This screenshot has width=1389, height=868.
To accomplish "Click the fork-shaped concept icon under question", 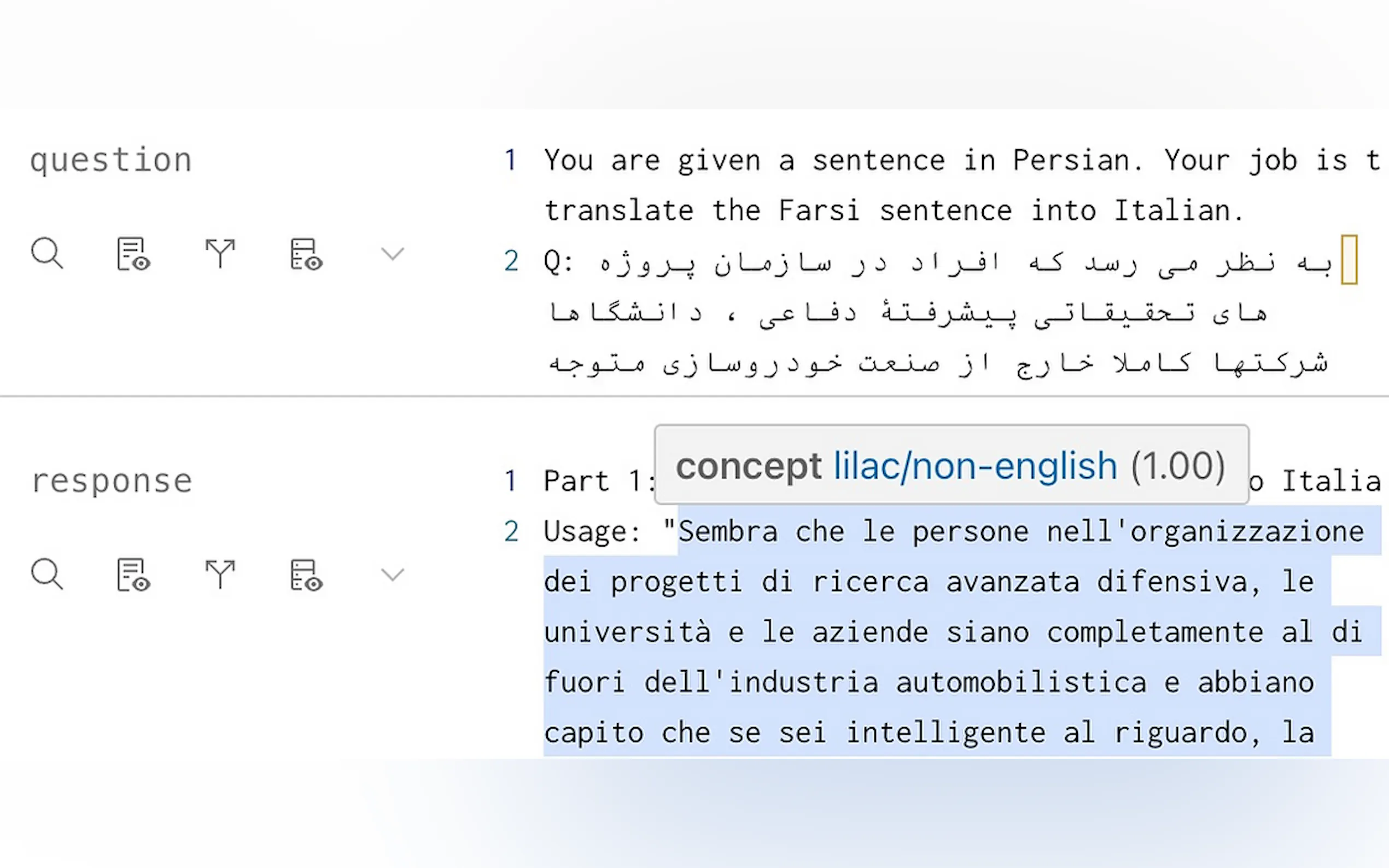I will [220, 253].
